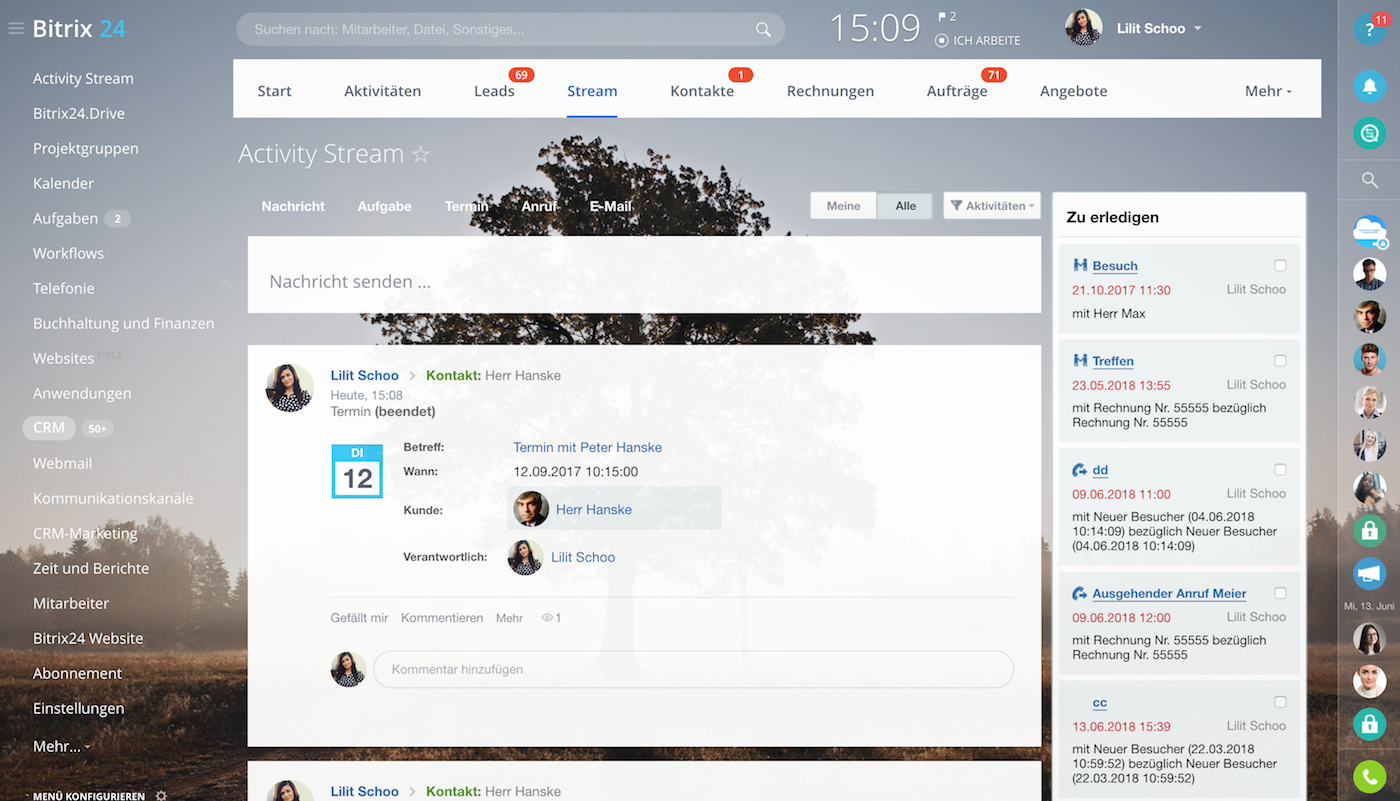Open the topmost contact avatar in right sidebar
This screenshot has height=801, width=1400.
click(x=1370, y=274)
